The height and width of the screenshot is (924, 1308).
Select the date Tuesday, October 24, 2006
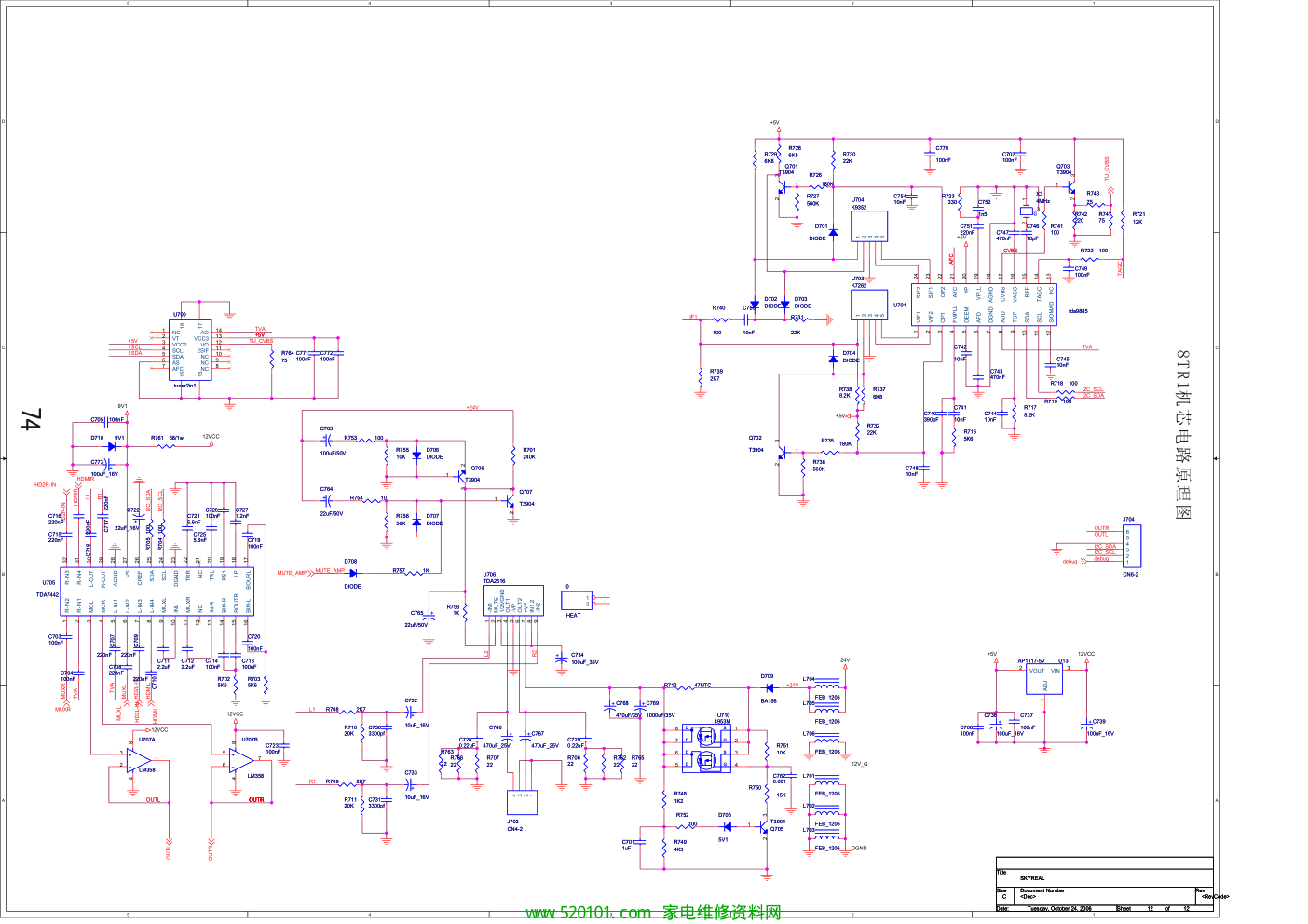(1059, 908)
